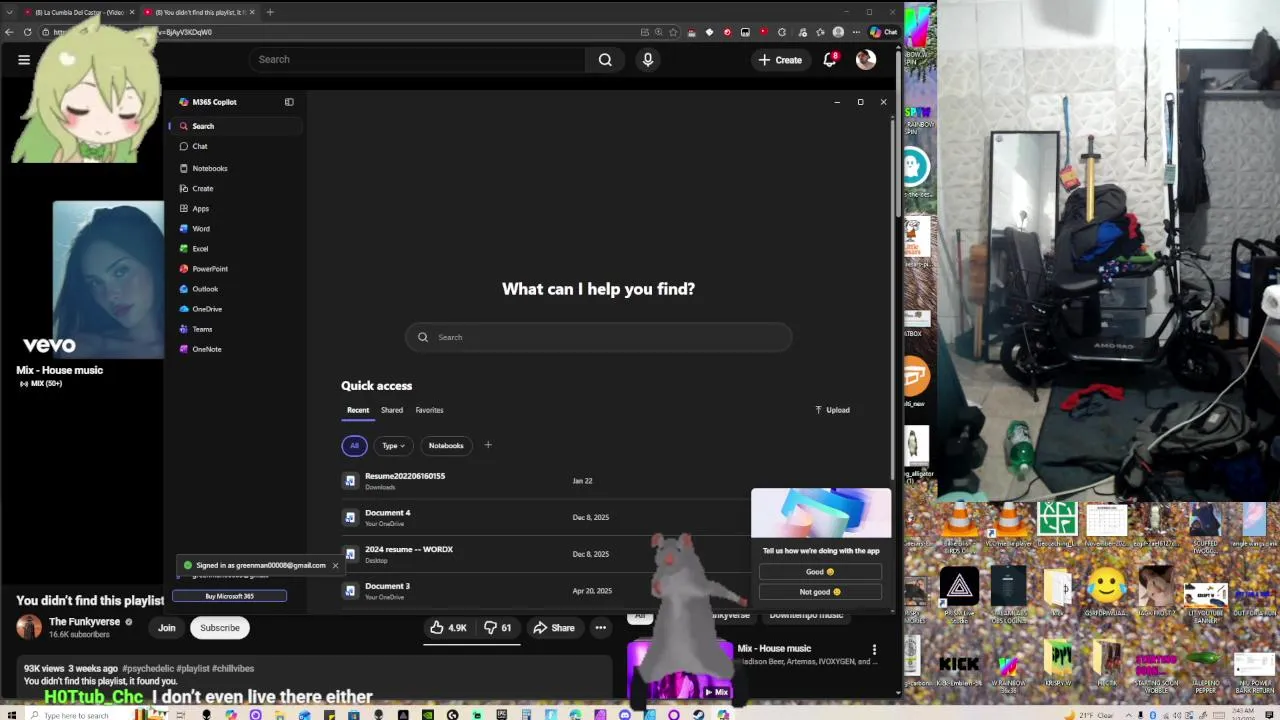Screen dimensions: 1280x720
Task: Rate the app as Not good
Action: point(820,592)
